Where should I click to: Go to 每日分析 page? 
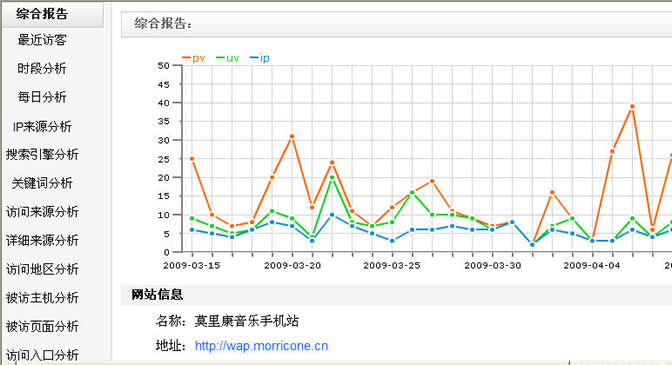42,97
